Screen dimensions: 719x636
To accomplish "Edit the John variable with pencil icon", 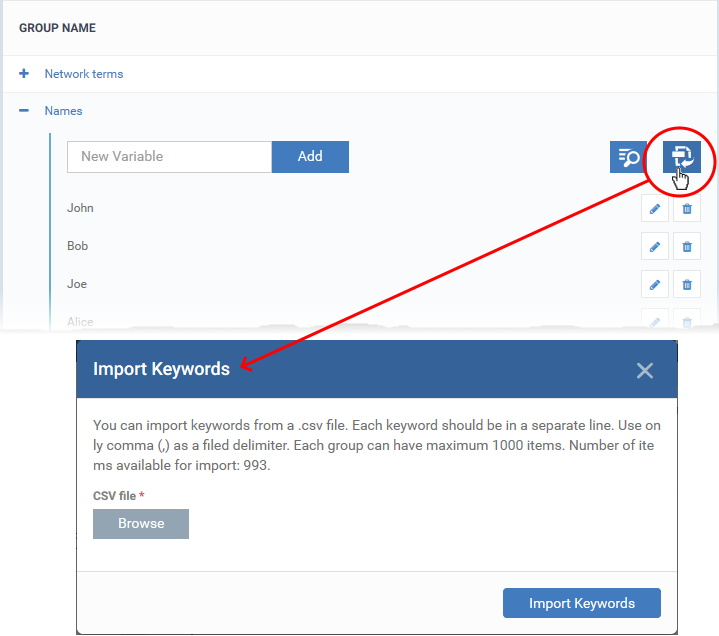I will point(655,209).
